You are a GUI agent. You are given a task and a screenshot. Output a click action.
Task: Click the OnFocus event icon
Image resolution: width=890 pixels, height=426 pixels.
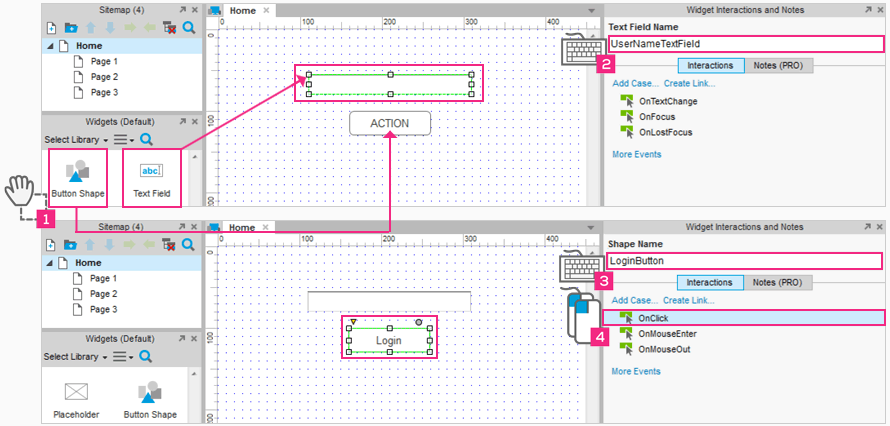(x=627, y=116)
